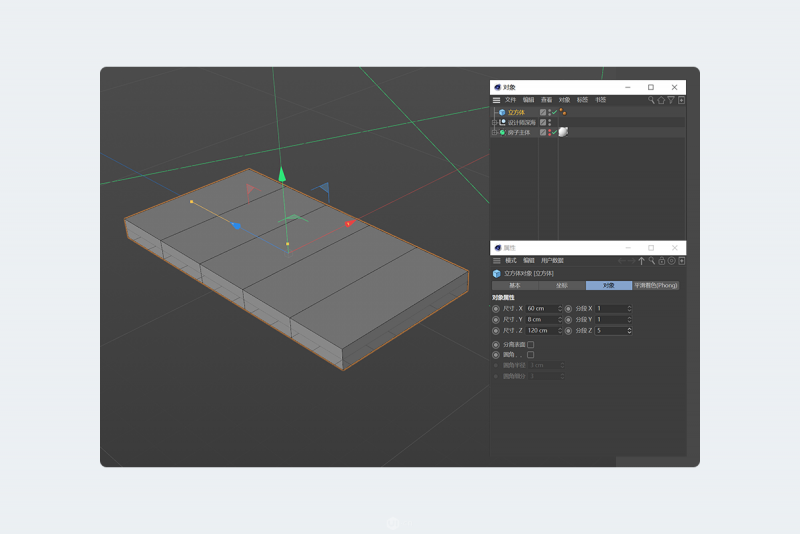Enable the 圆角 checkbox

pyautogui.click(x=530, y=354)
